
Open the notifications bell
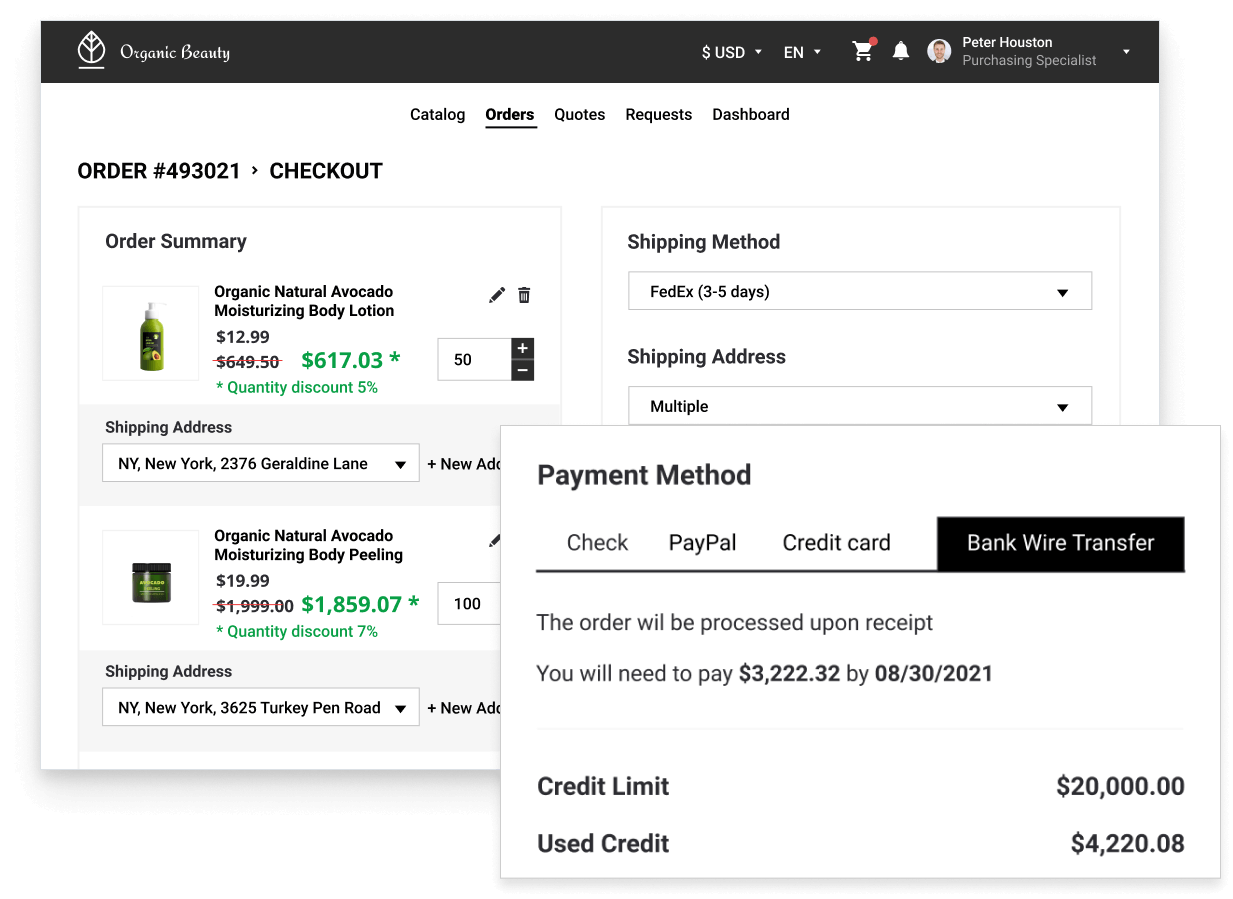(901, 52)
